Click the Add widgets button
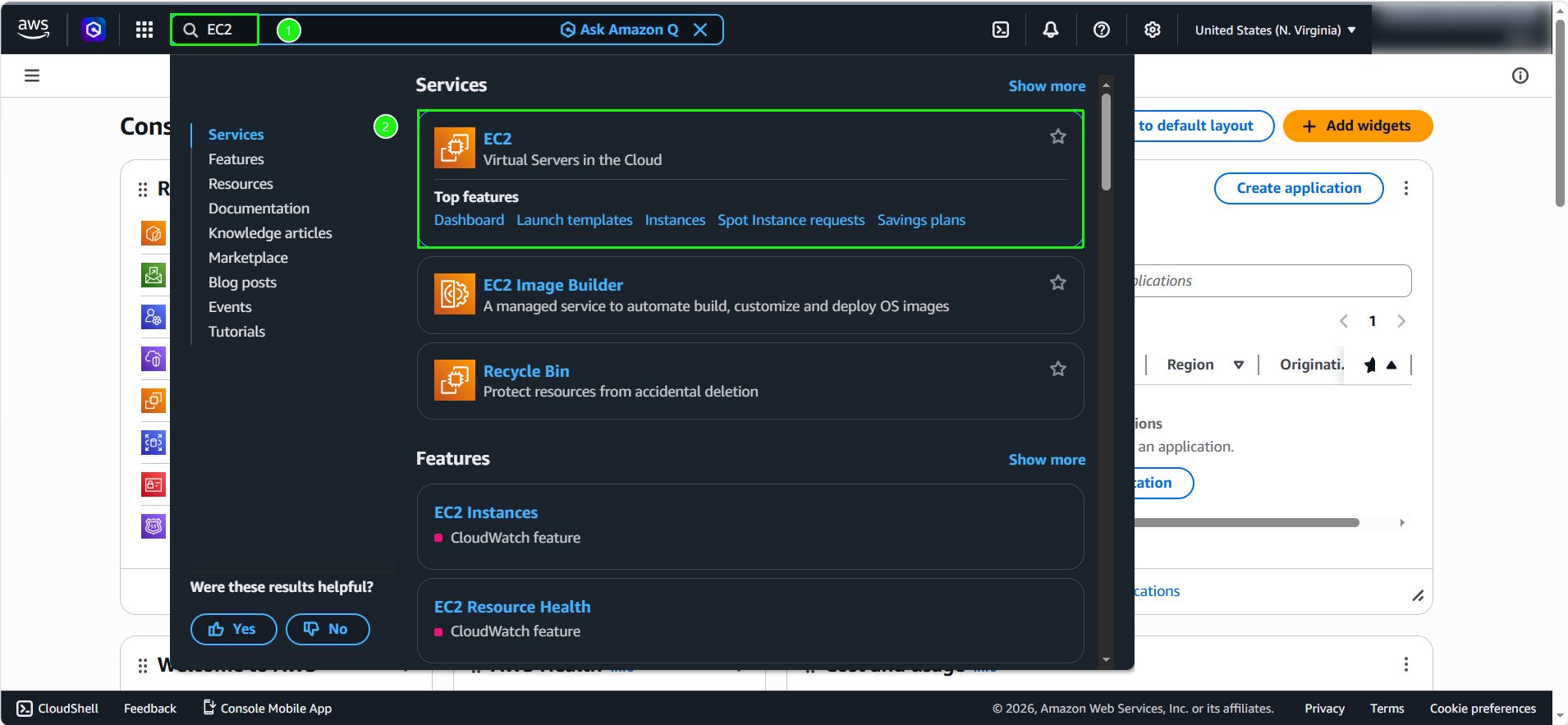 coord(1358,126)
